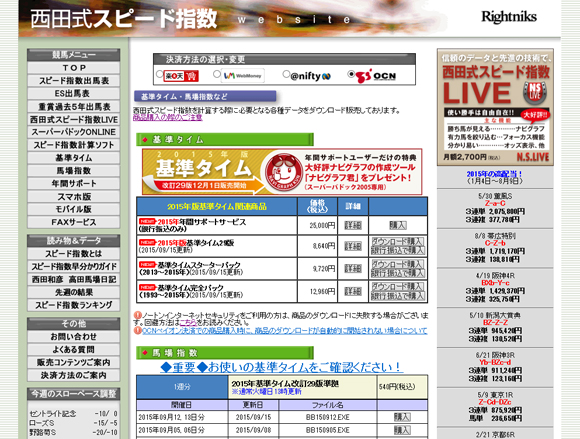
Task: Open 重賞過去5年出馬表 menu item
Action: click(x=74, y=107)
